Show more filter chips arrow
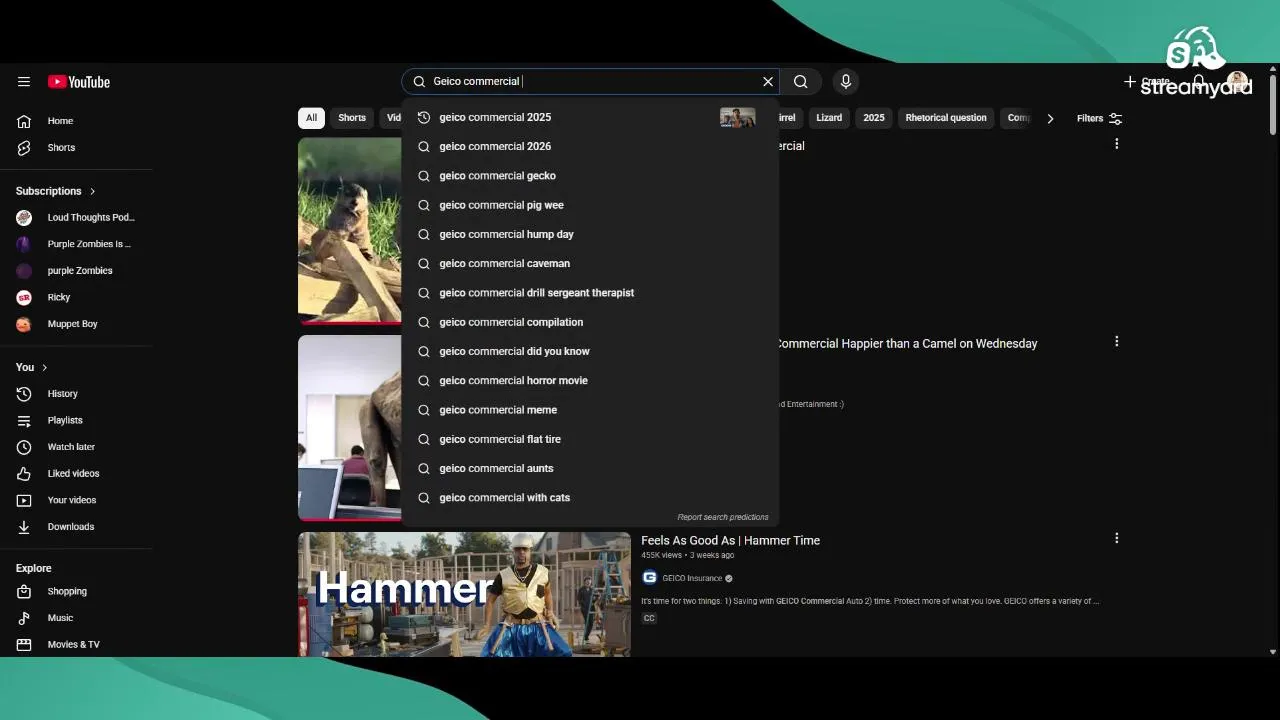The width and height of the screenshot is (1280, 720). (1050, 118)
